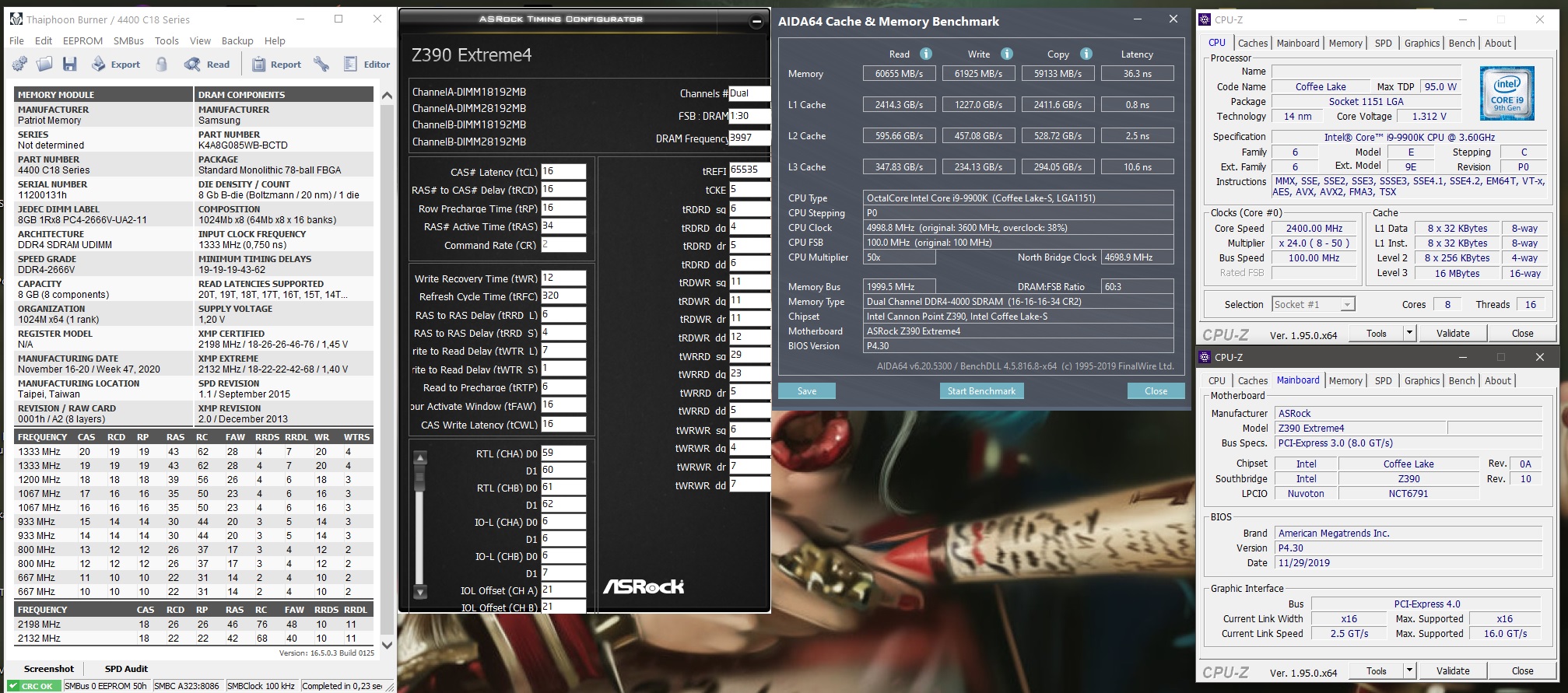This screenshot has height=693, width=1568.
Task: Switch to Graphics tab in lower CPU-Z
Action: tap(1422, 381)
